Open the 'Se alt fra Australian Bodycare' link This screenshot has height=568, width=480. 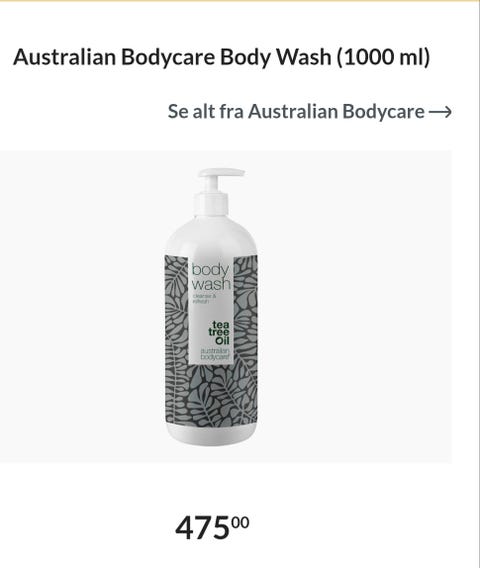tap(309, 111)
